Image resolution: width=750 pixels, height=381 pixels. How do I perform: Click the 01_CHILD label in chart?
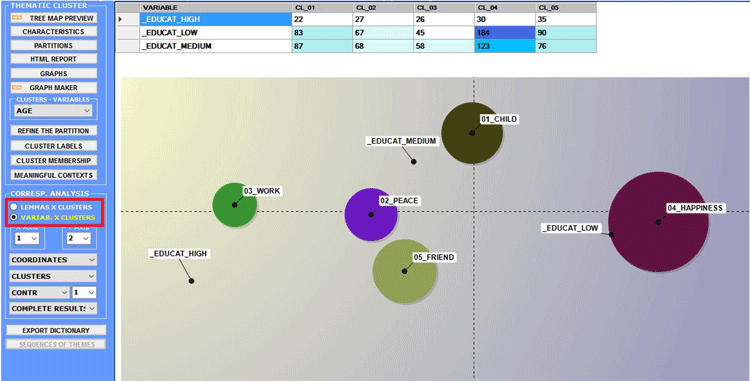pyautogui.click(x=499, y=119)
